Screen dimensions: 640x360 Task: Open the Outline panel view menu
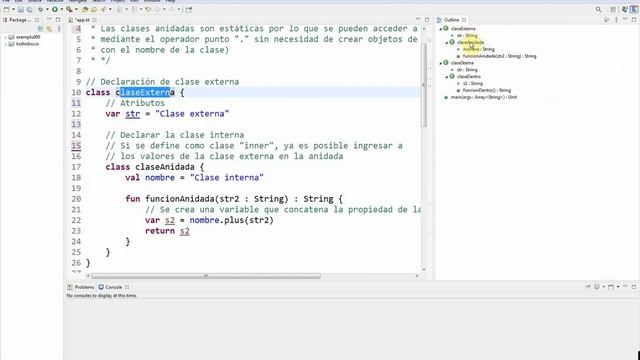(616, 20)
